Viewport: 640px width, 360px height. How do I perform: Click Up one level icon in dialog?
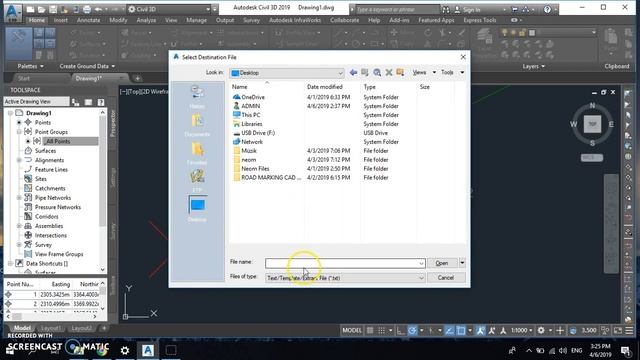click(365, 72)
